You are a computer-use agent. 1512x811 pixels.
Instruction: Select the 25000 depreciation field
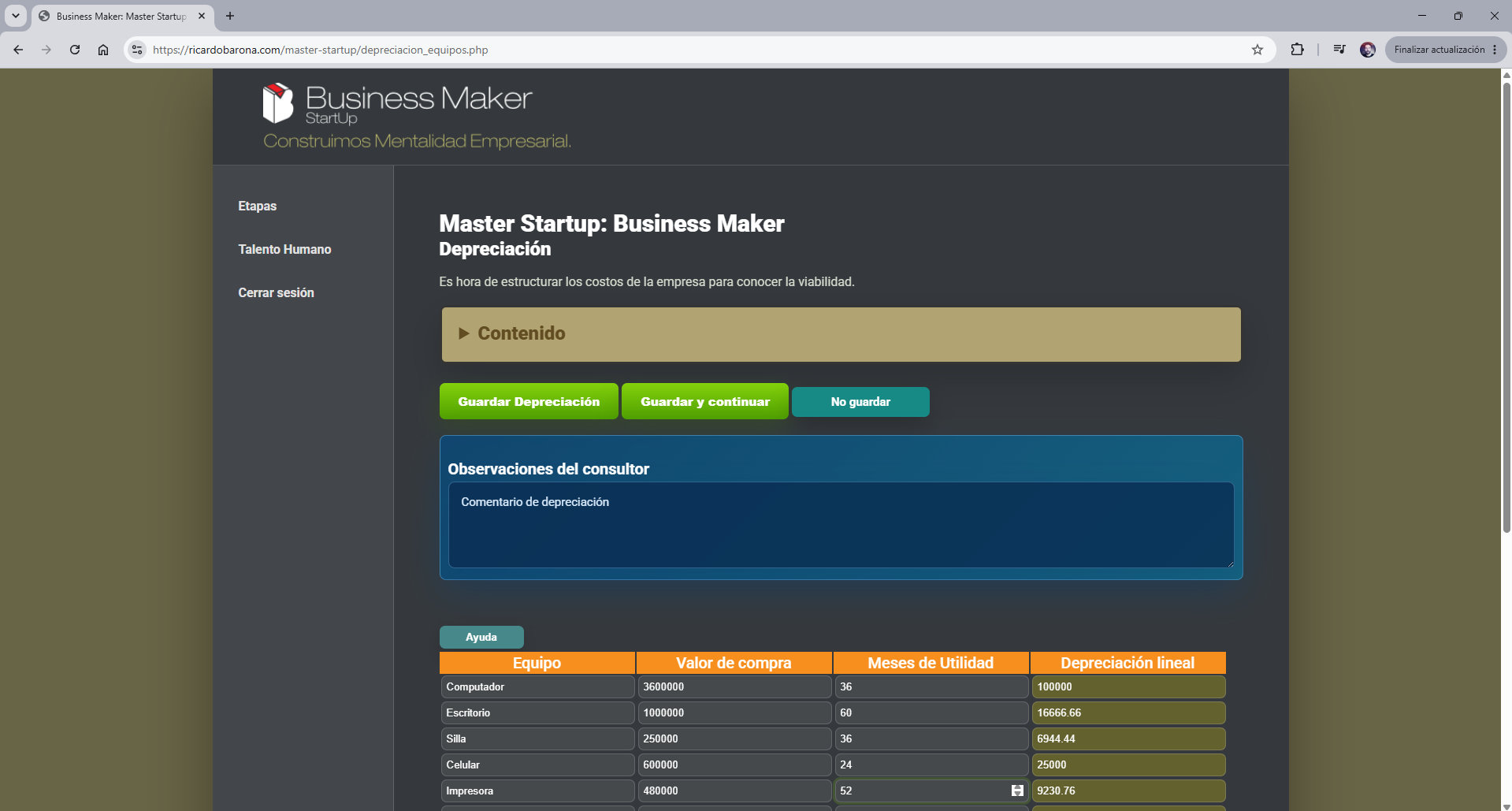[x=1128, y=764]
